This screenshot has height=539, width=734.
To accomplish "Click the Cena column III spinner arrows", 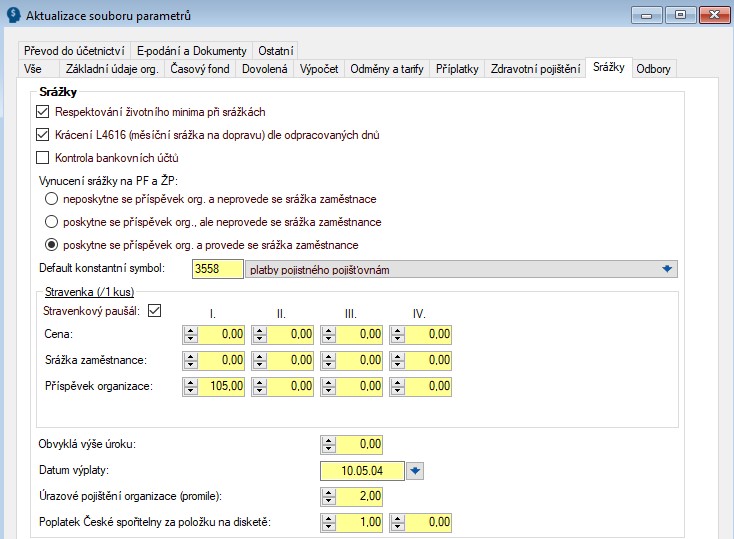I will pyautogui.click(x=329, y=334).
